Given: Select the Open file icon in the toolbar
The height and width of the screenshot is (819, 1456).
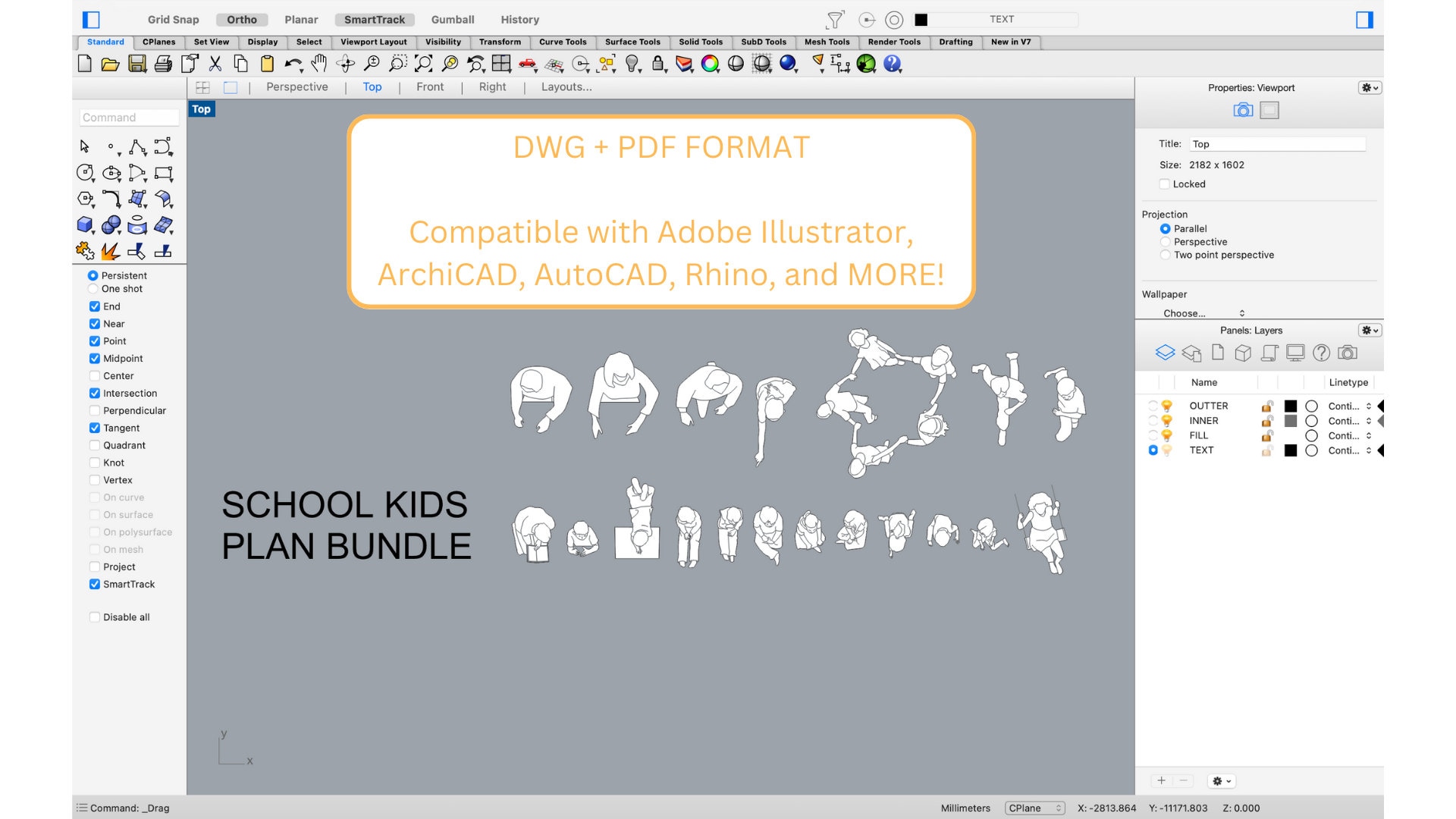Looking at the screenshot, I should point(111,64).
